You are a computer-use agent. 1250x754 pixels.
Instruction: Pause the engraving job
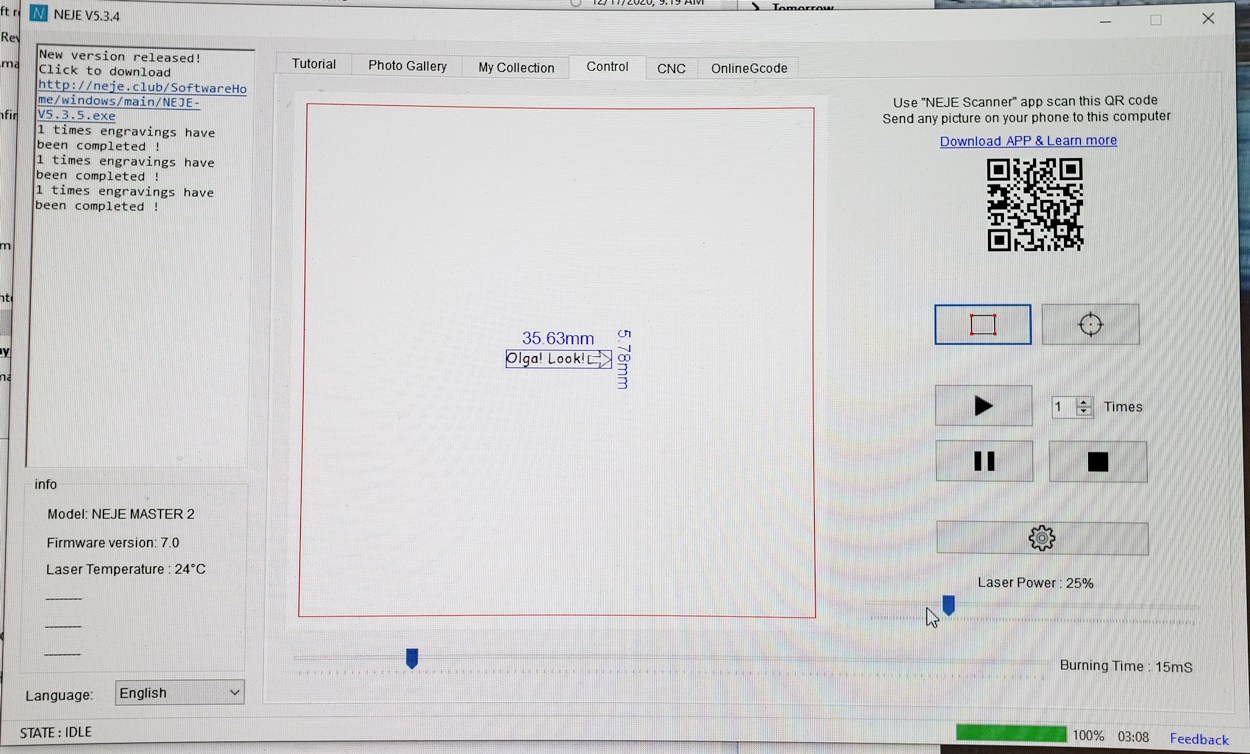coord(984,461)
